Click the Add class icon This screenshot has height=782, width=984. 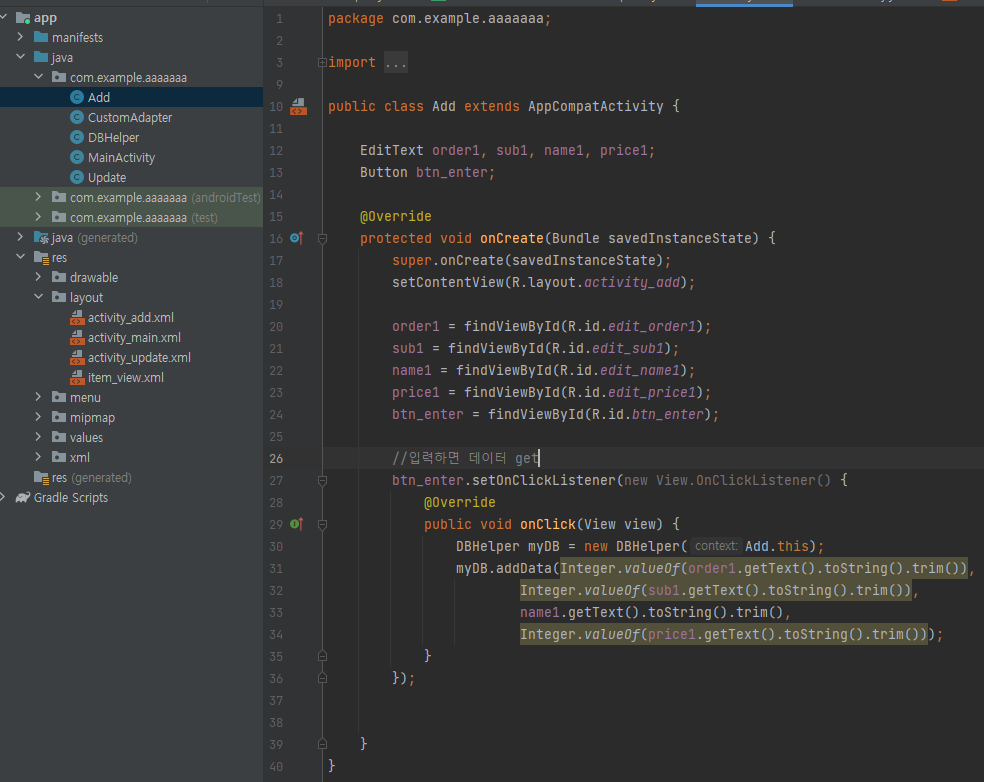click(x=77, y=97)
